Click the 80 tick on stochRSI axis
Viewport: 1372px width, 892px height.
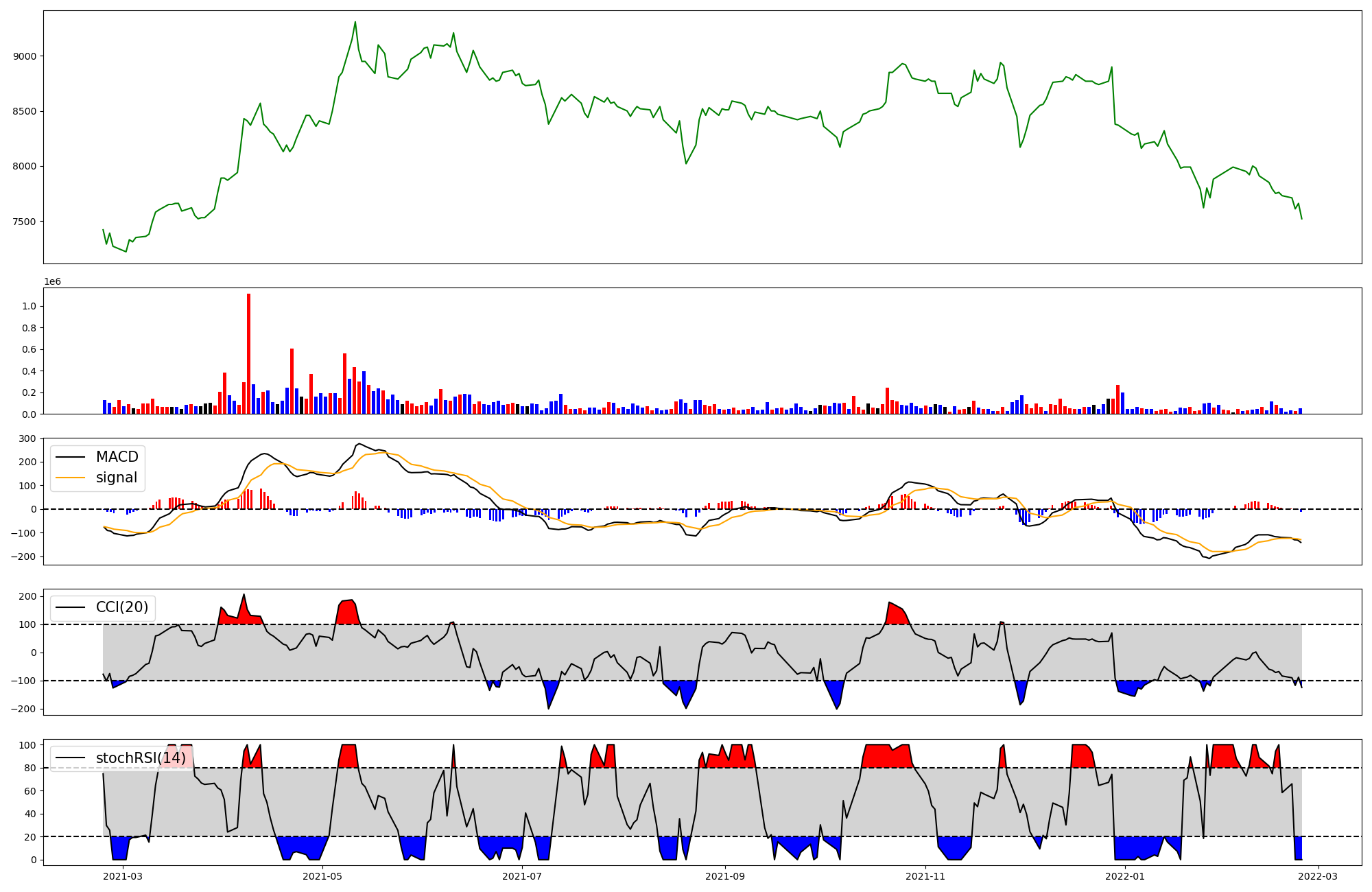[29, 768]
